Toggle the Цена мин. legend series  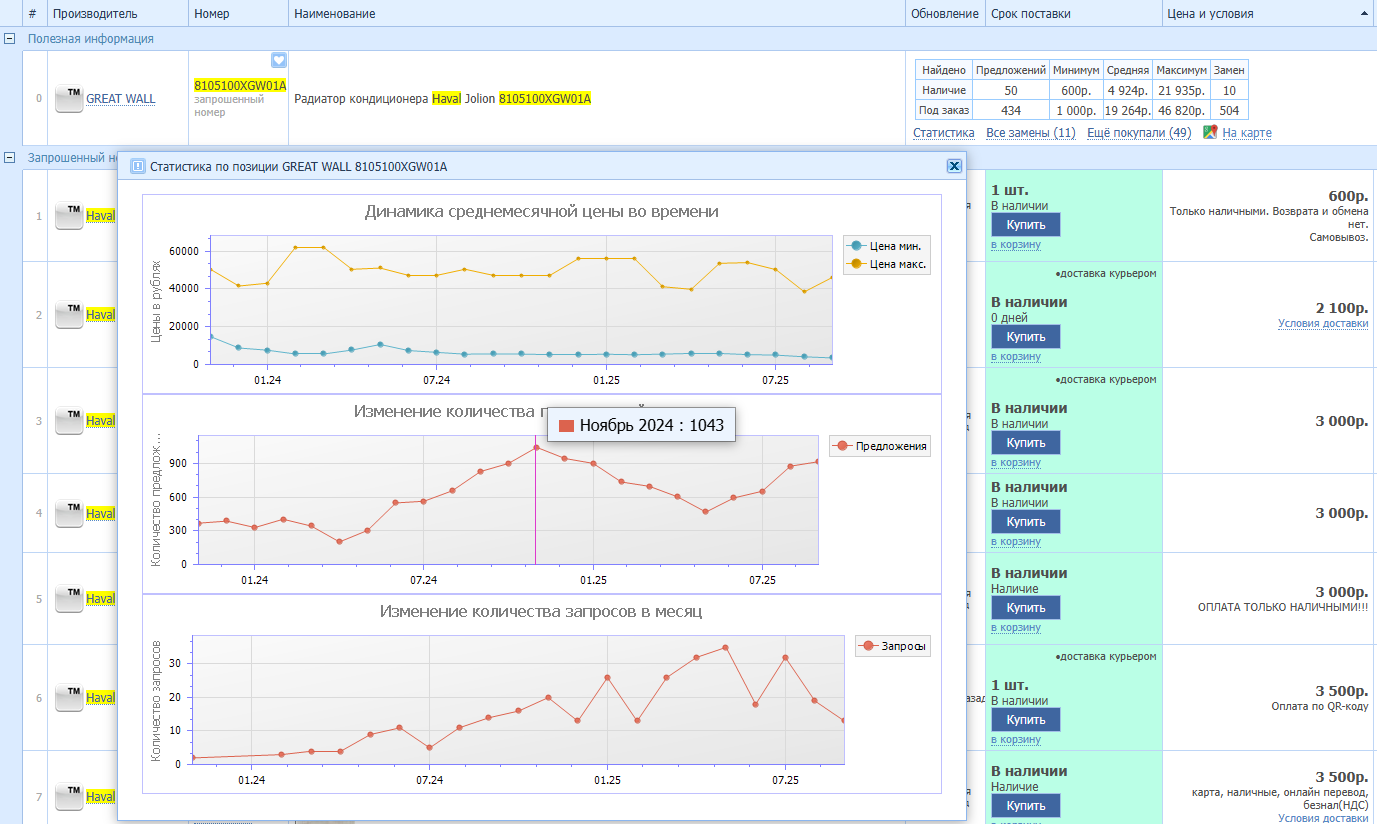pyautogui.click(x=887, y=246)
